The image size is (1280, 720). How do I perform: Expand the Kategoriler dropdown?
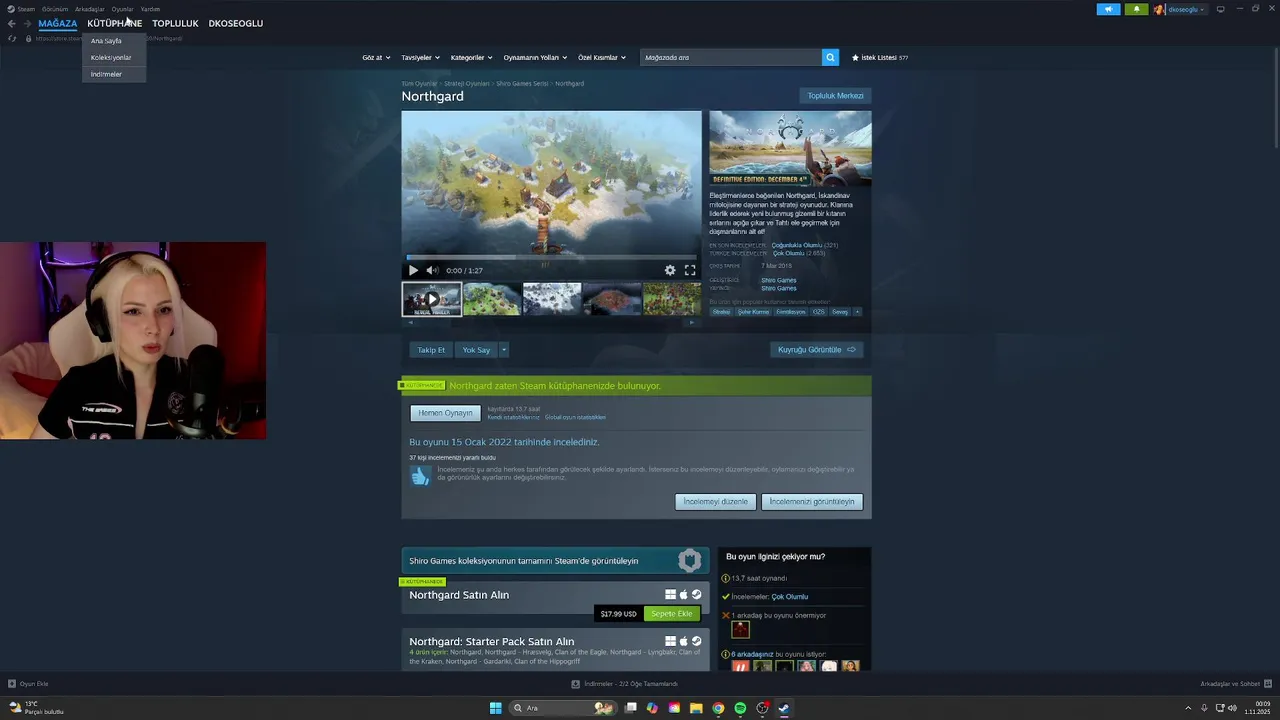click(x=471, y=57)
